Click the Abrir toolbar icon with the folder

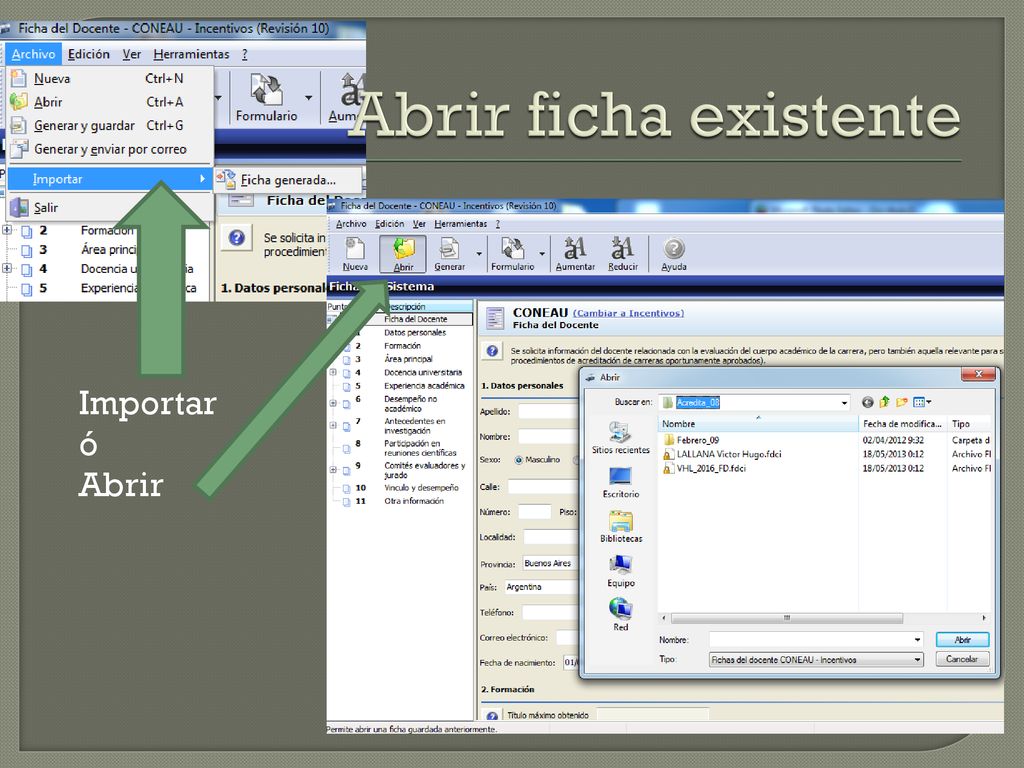click(403, 253)
